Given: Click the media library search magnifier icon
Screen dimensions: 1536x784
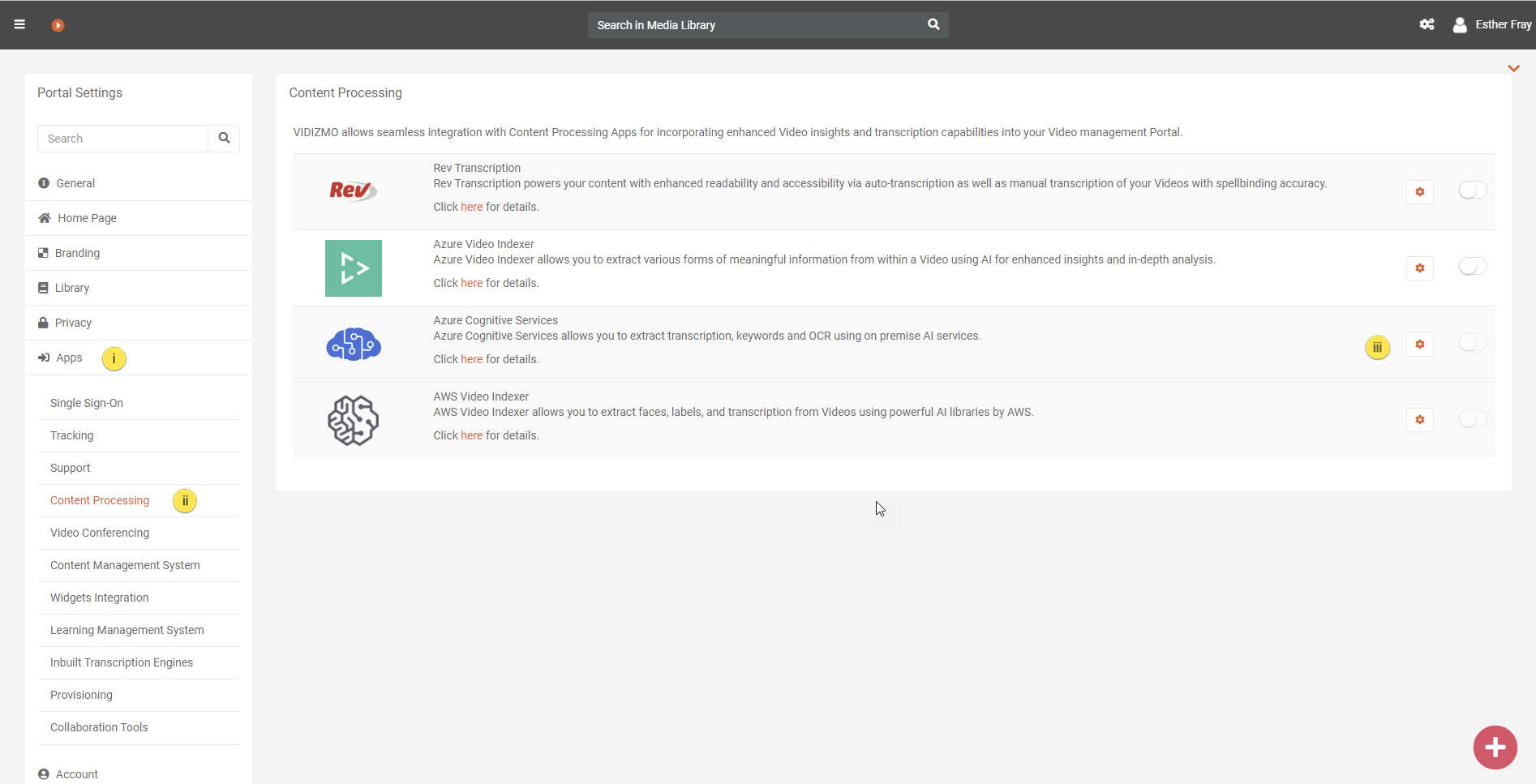Looking at the screenshot, I should pos(933,24).
